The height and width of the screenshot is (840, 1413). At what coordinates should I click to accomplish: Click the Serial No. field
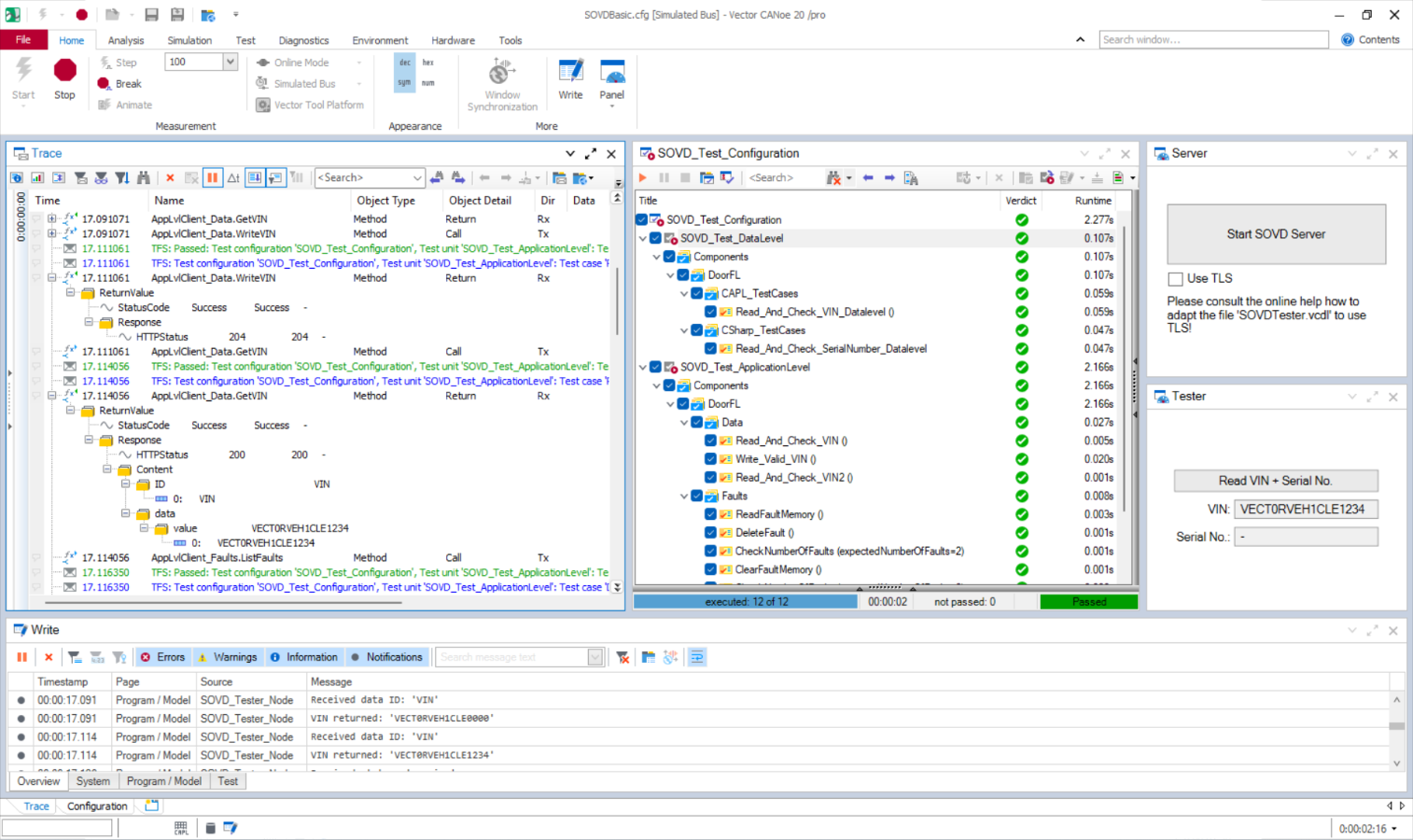coord(1306,537)
